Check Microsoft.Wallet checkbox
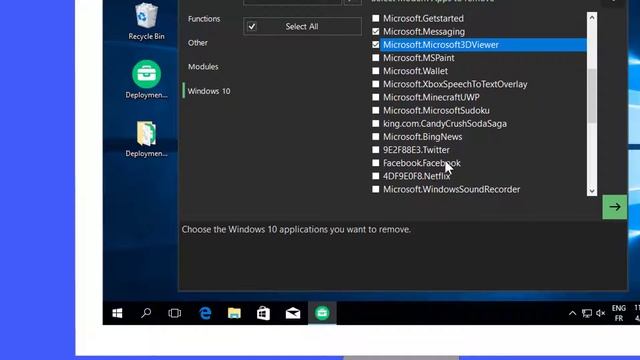This screenshot has width=640, height=360. [376, 71]
